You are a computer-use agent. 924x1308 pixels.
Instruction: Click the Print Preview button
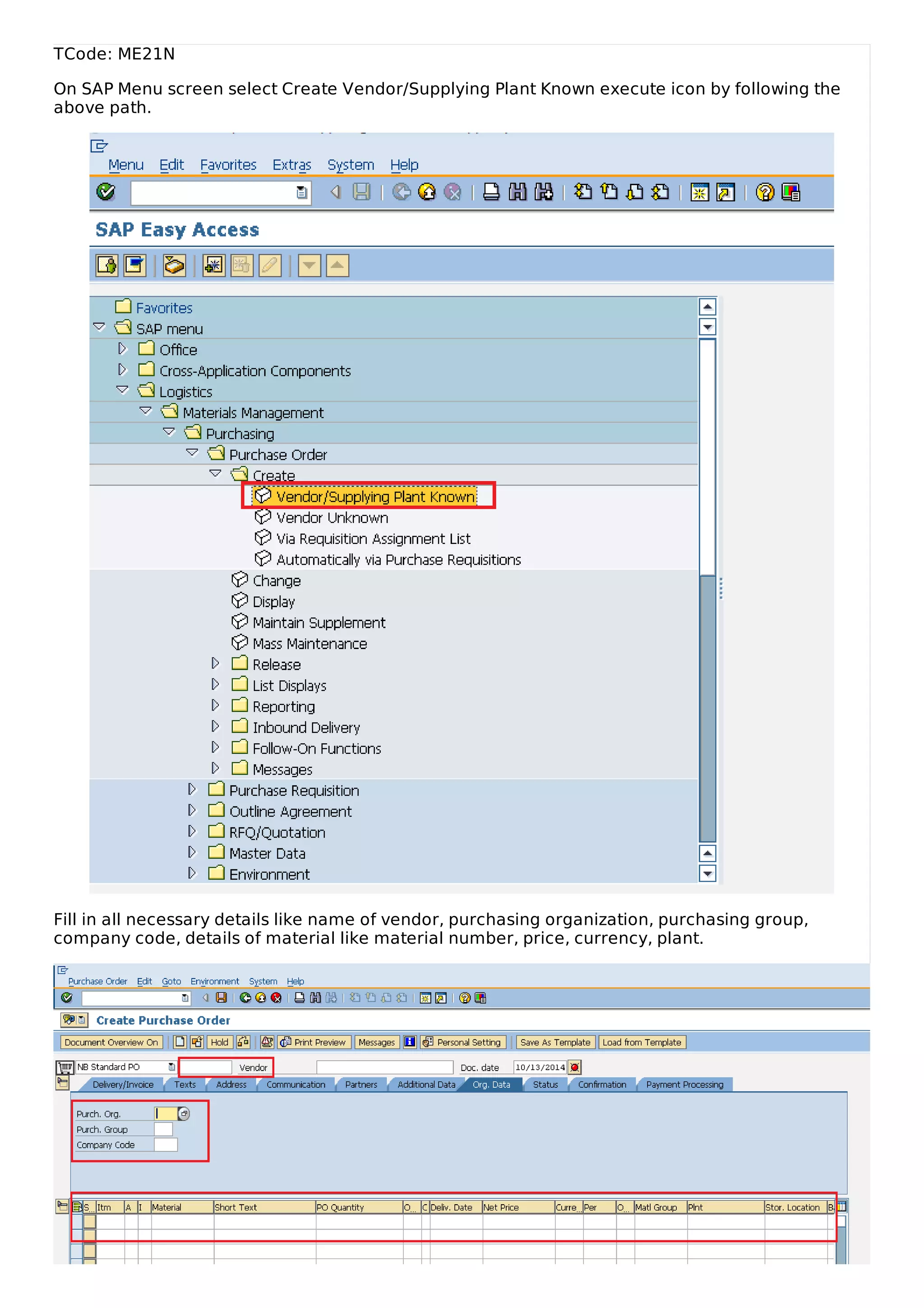314,1042
